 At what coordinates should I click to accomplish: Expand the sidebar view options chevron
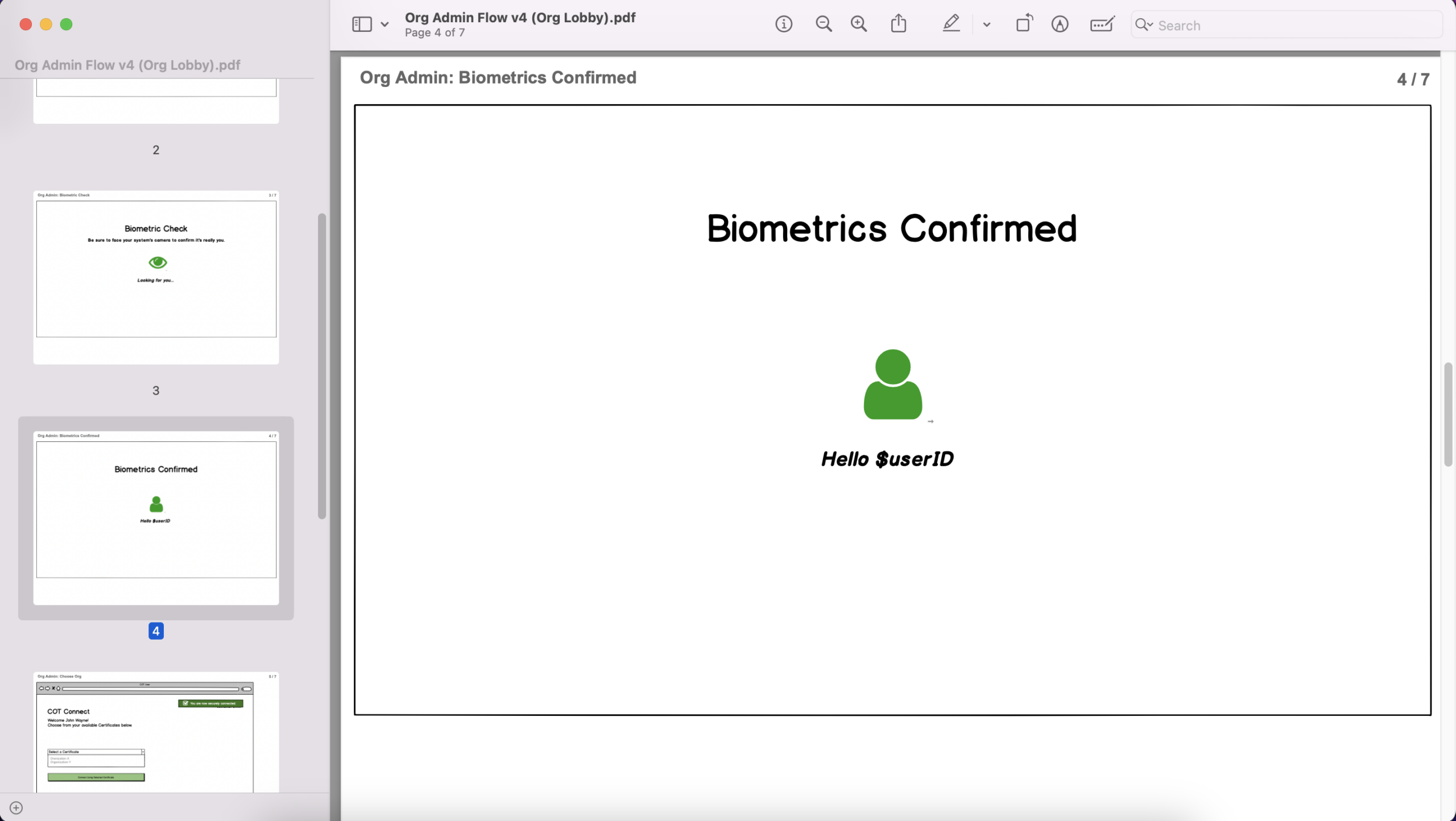(385, 24)
